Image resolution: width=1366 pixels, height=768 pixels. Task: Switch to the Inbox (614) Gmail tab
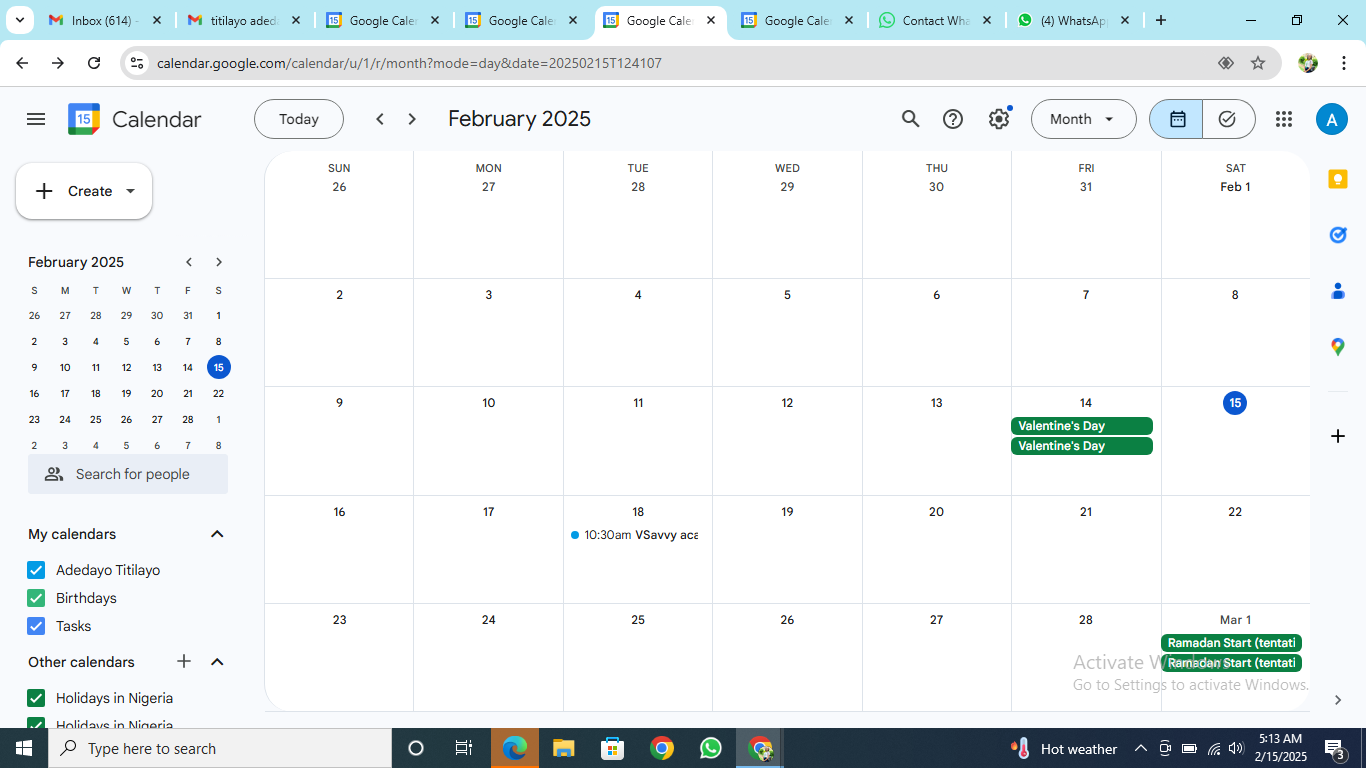[106, 20]
